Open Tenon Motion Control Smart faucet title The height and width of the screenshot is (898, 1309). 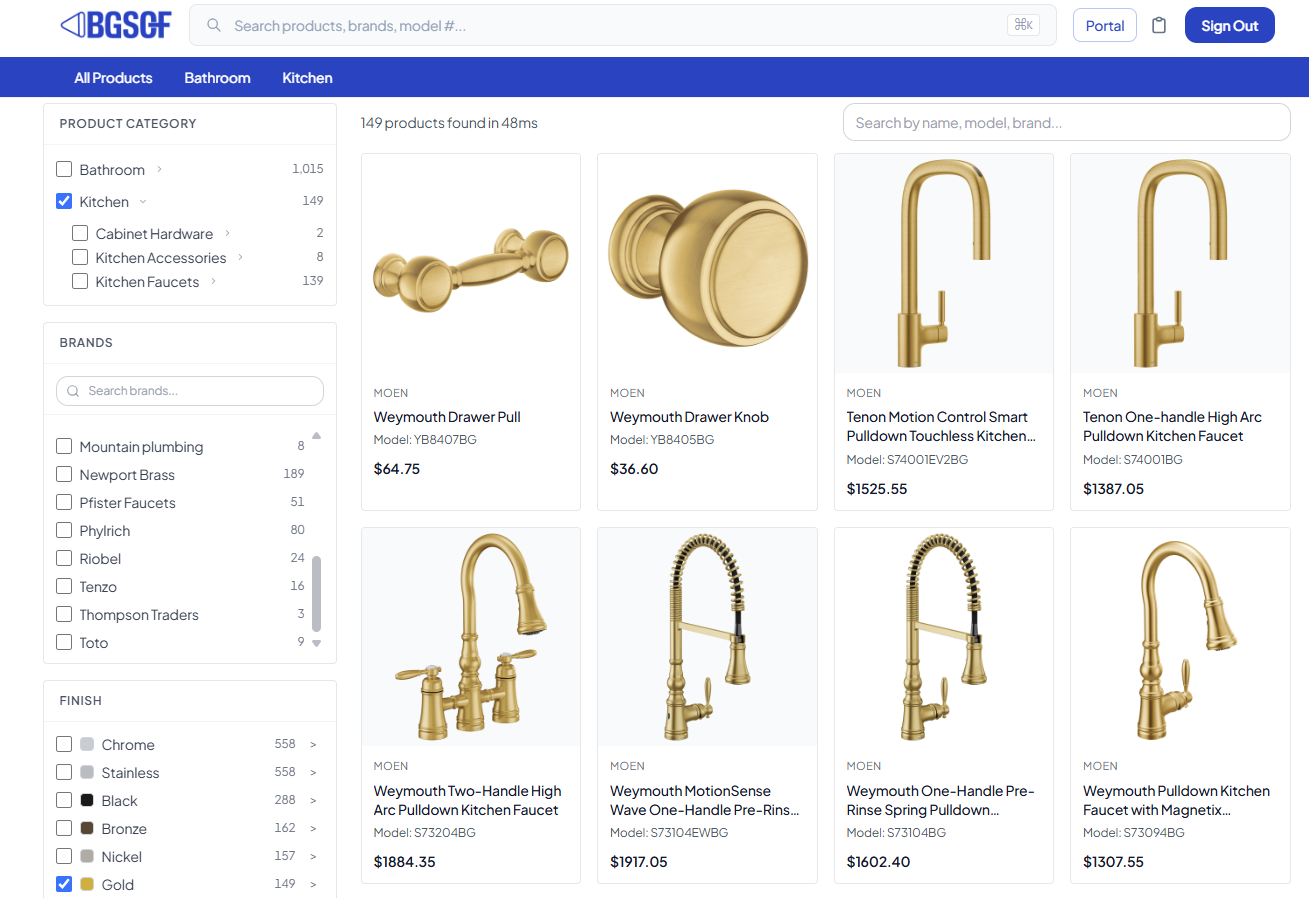(x=941, y=426)
